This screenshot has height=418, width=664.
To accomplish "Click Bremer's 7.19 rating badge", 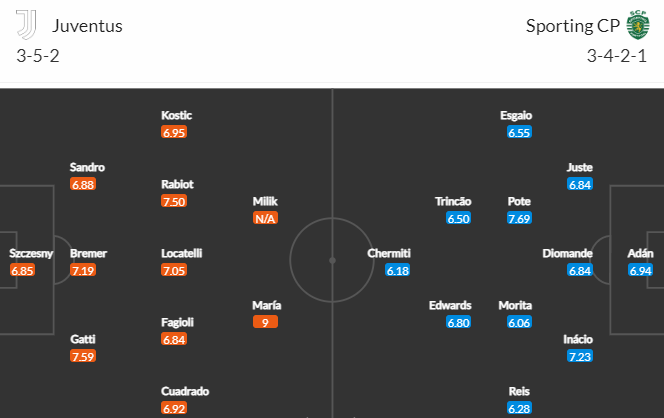I will pos(83,270).
